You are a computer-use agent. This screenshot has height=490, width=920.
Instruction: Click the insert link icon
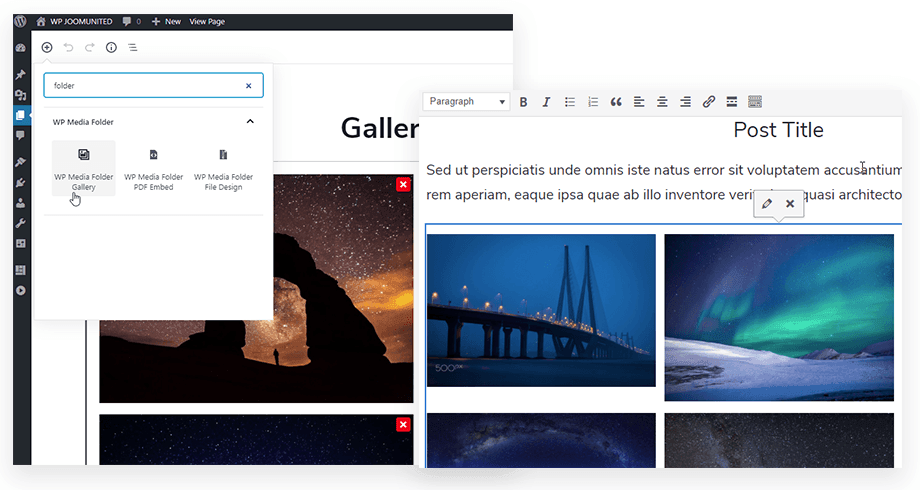coord(709,102)
